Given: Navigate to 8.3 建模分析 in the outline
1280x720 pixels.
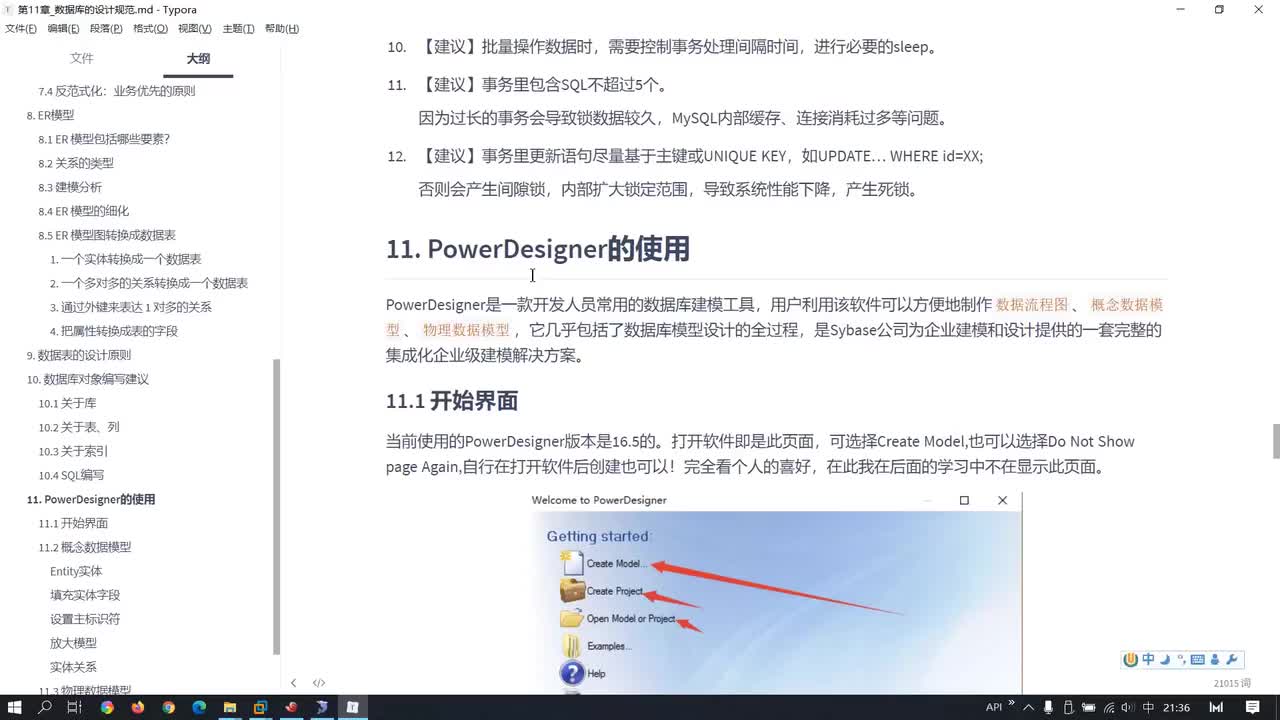Looking at the screenshot, I should point(70,187).
